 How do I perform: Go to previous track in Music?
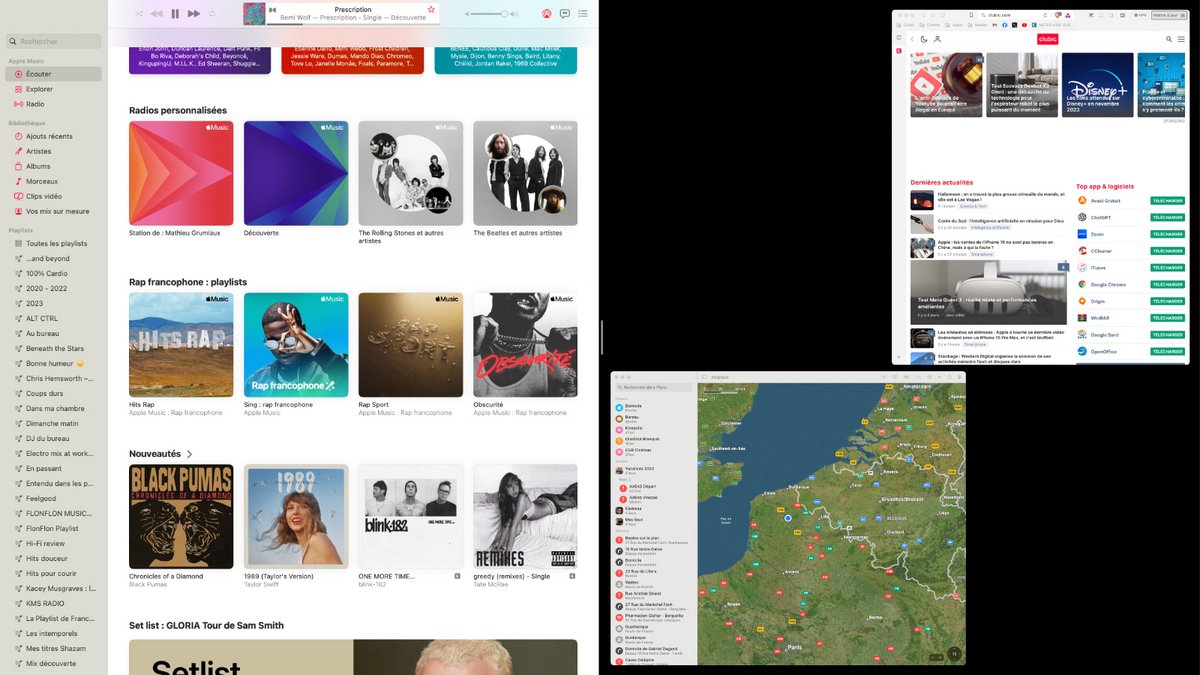(157, 13)
